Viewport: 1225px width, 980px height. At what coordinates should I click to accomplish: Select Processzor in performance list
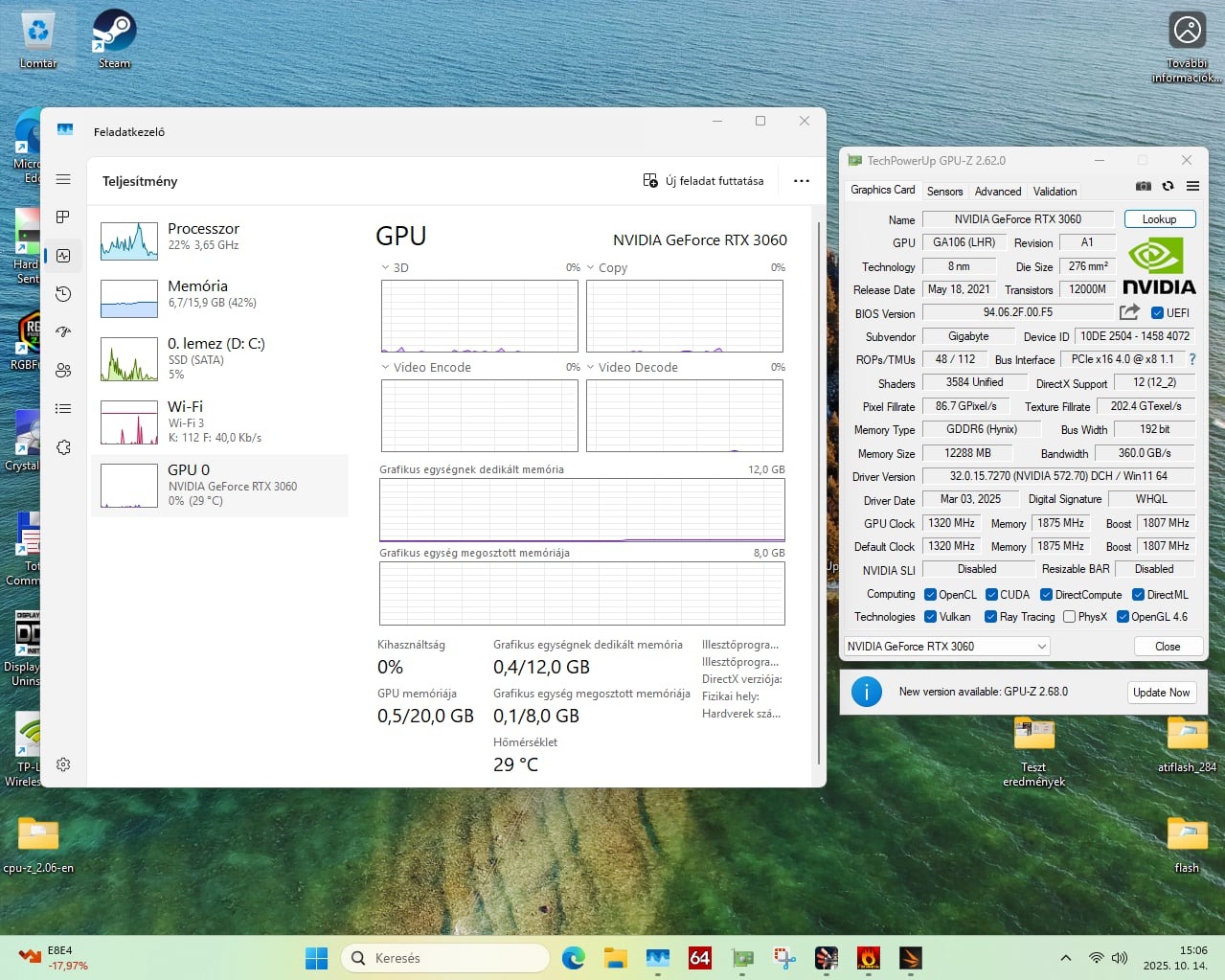pos(219,239)
